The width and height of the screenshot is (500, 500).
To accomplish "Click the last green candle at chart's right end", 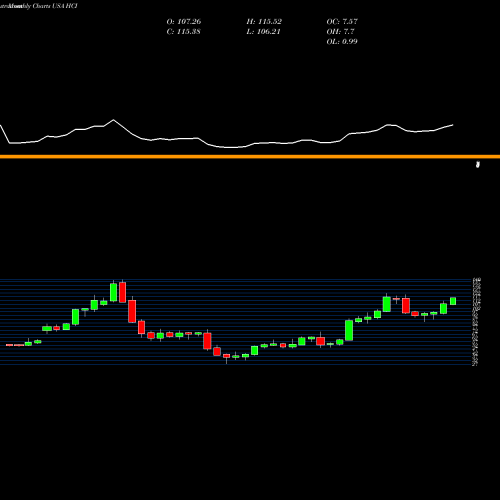I will tap(453, 301).
